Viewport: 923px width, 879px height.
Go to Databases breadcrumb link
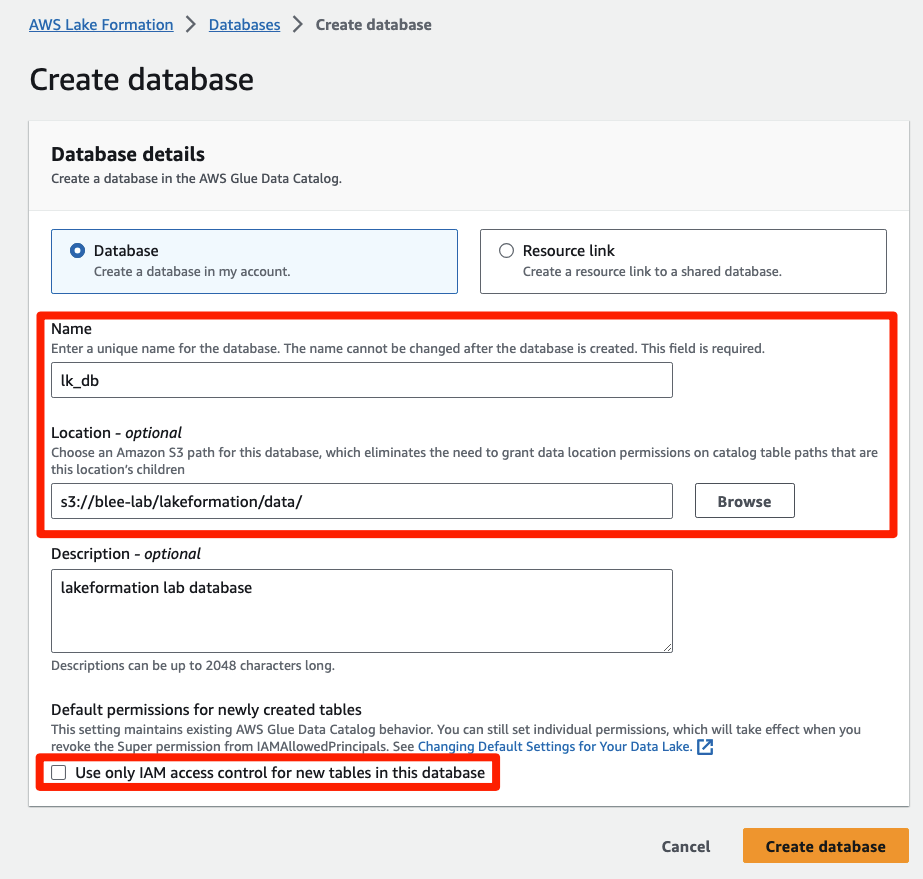pos(244,25)
